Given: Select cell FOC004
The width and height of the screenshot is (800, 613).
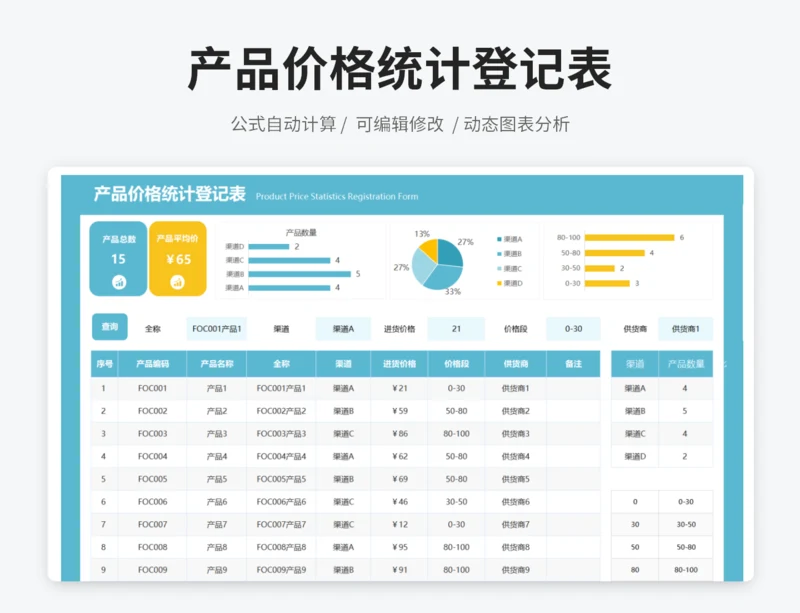Looking at the screenshot, I should pyautogui.click(x=152, y=456).
